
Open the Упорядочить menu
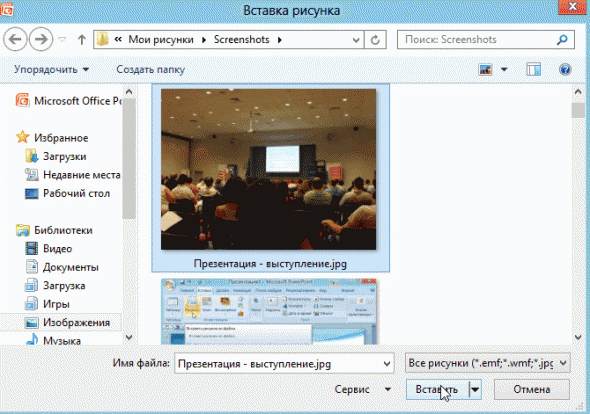coord(52,70)
